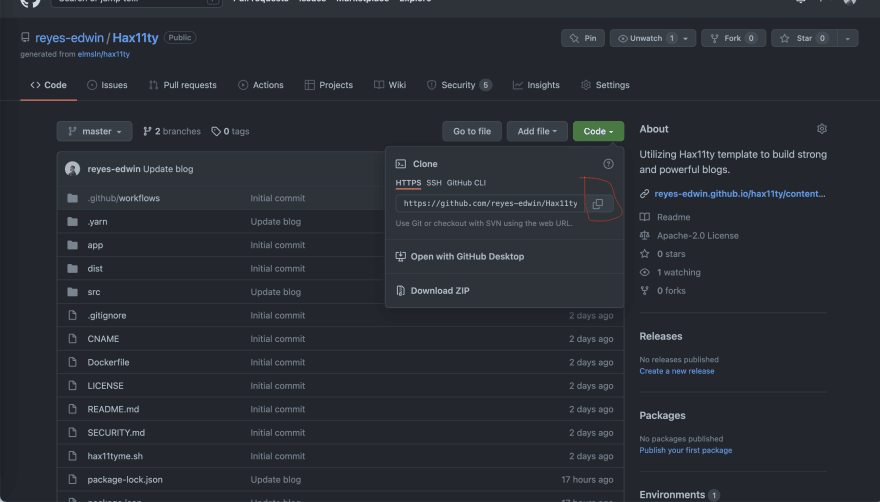Click the README.md file icon
The width and height of the screenshot is (880, 502).
[x=72, y=409]
